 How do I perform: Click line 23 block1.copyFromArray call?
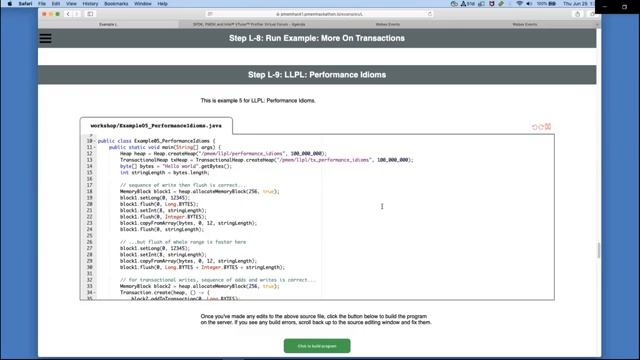tap(188, 223)
